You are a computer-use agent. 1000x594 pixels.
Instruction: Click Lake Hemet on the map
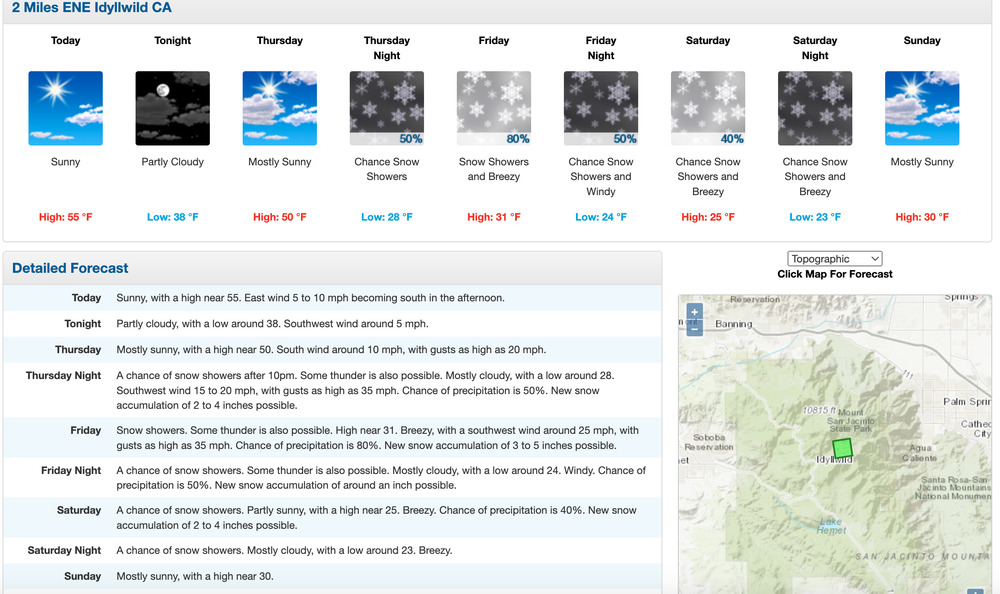pos(832,525)
